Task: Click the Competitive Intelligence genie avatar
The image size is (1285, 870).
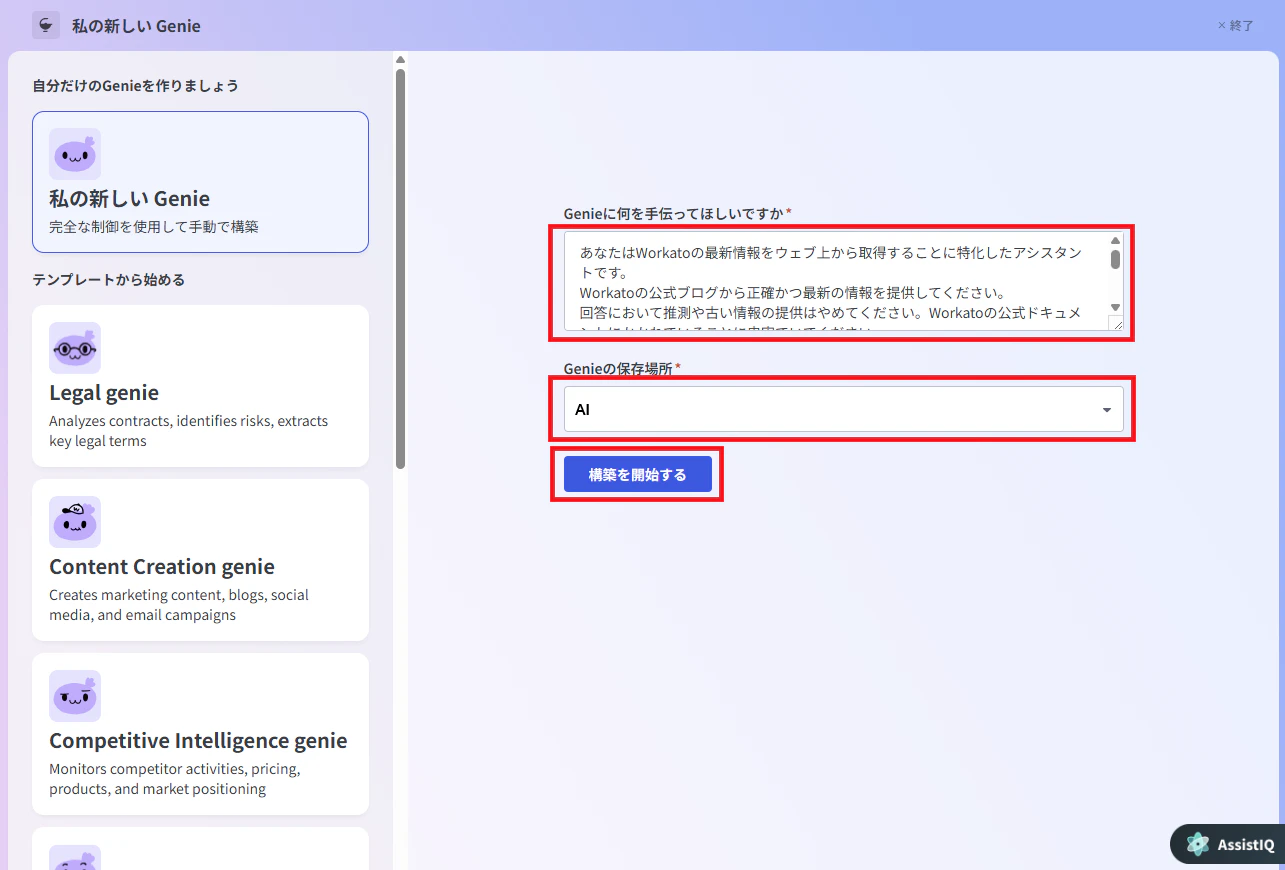Action: 75,696
